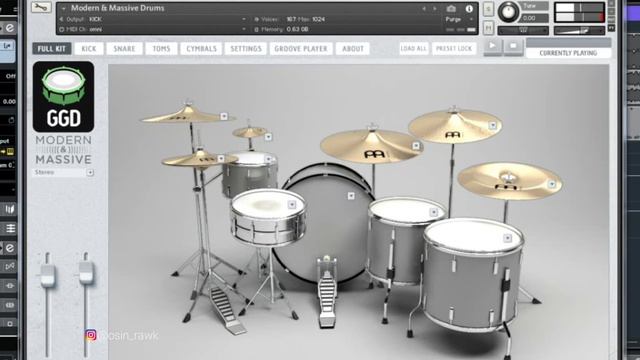The width and height of the screenshot is (640, 360).
Task: Expand the instrument name dropdown arrow
Action: 63,8
